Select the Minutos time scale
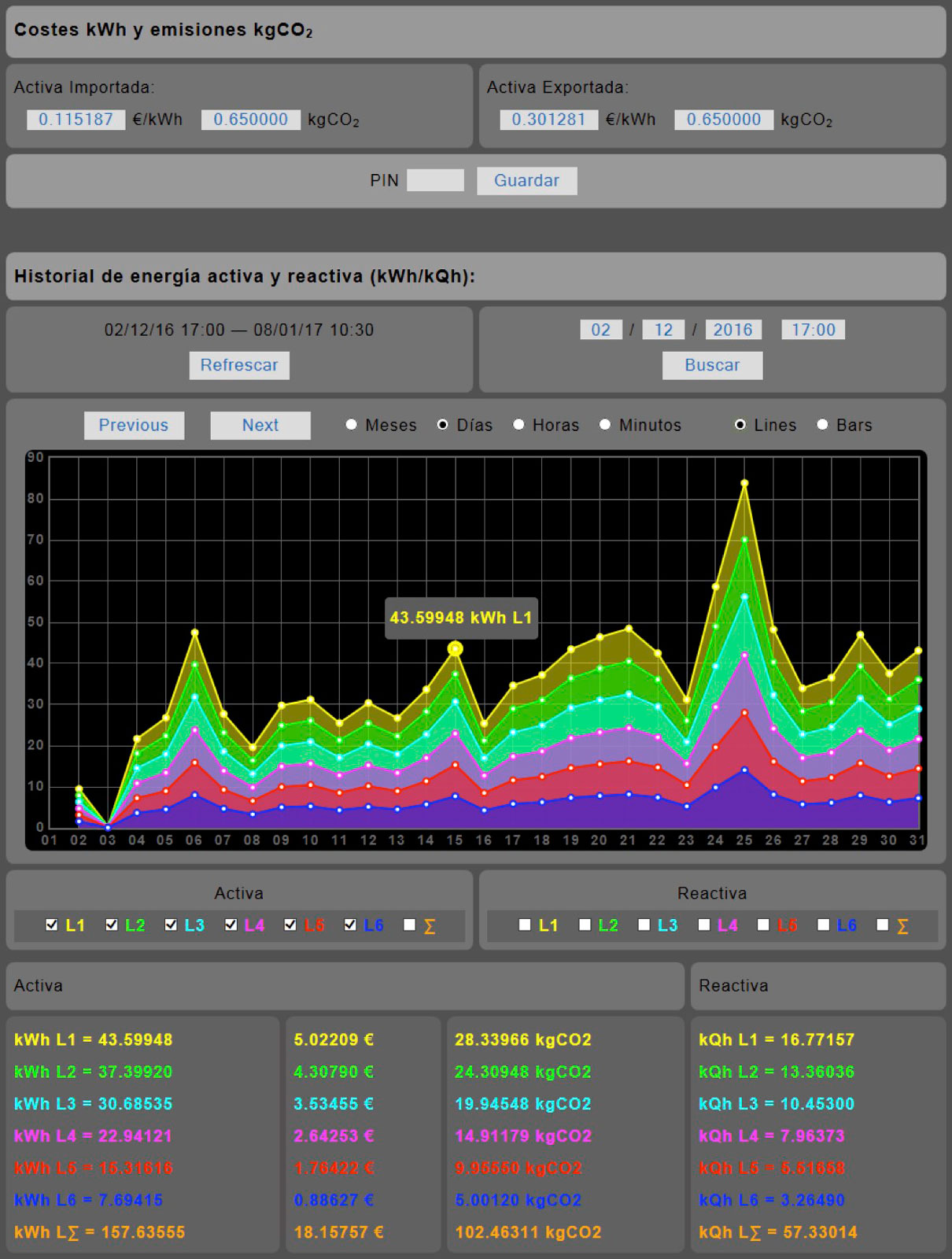 (x=605, y=425)
